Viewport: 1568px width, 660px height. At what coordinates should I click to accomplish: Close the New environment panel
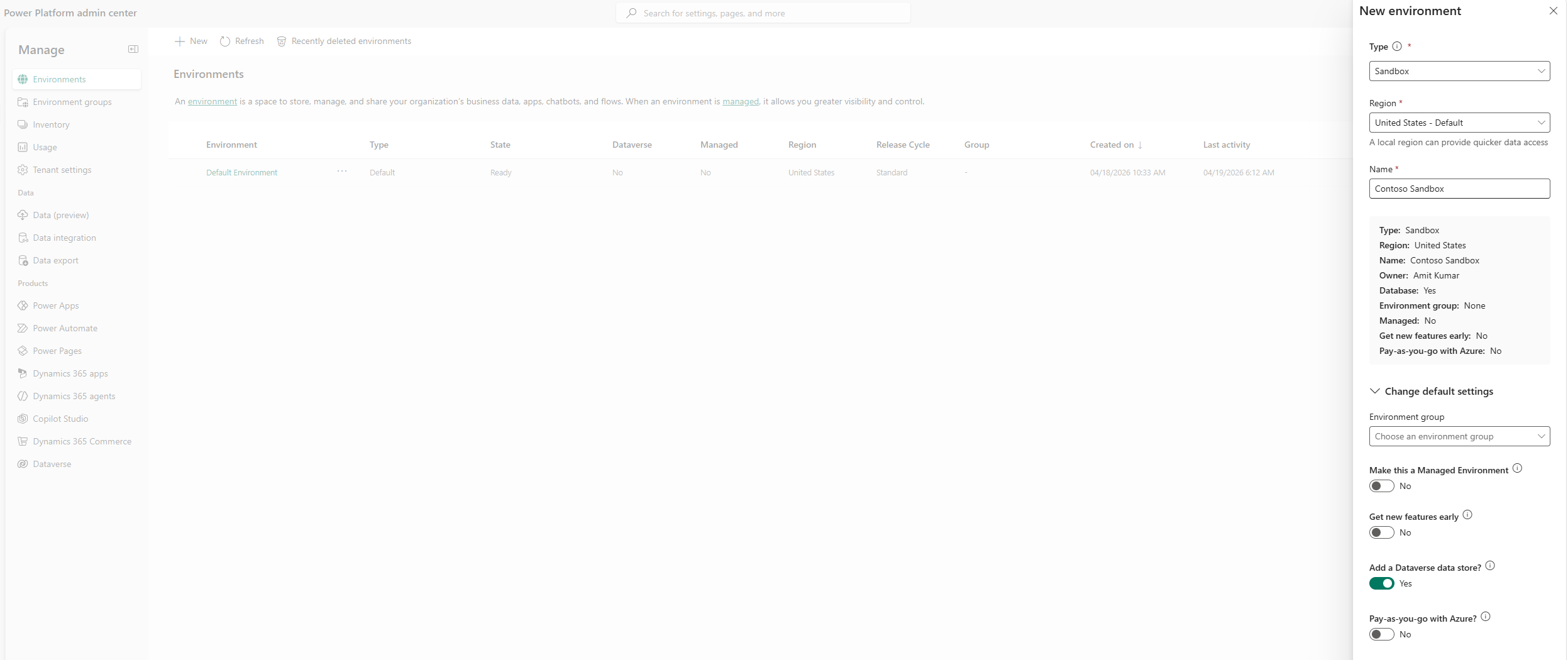(x=1554, y=11)
